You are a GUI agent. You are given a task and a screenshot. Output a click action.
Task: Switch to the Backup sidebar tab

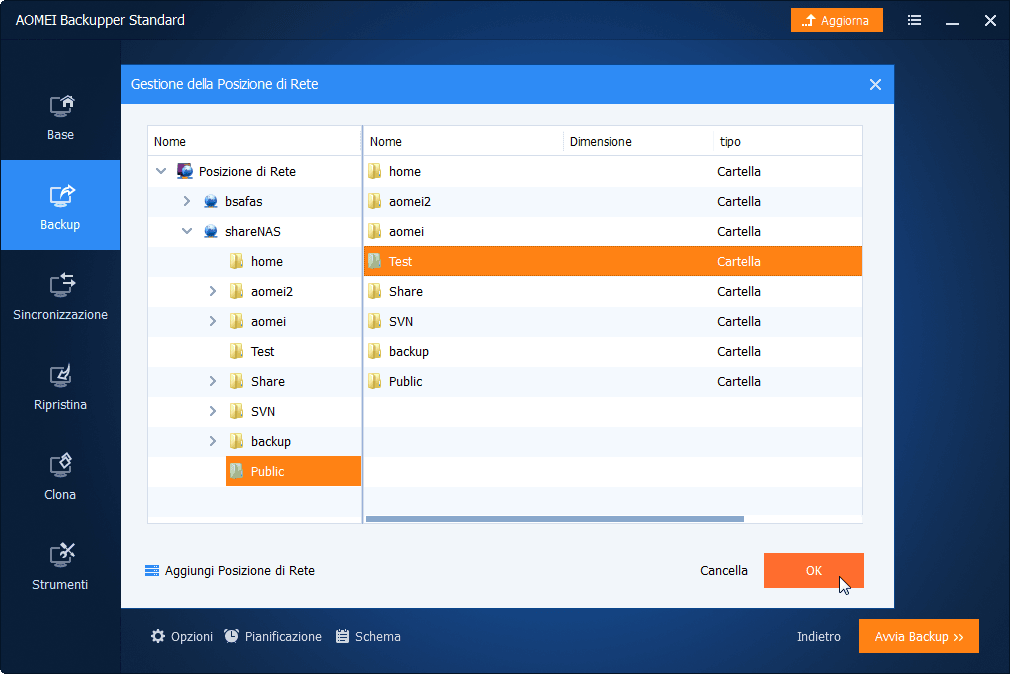point(60,206)
